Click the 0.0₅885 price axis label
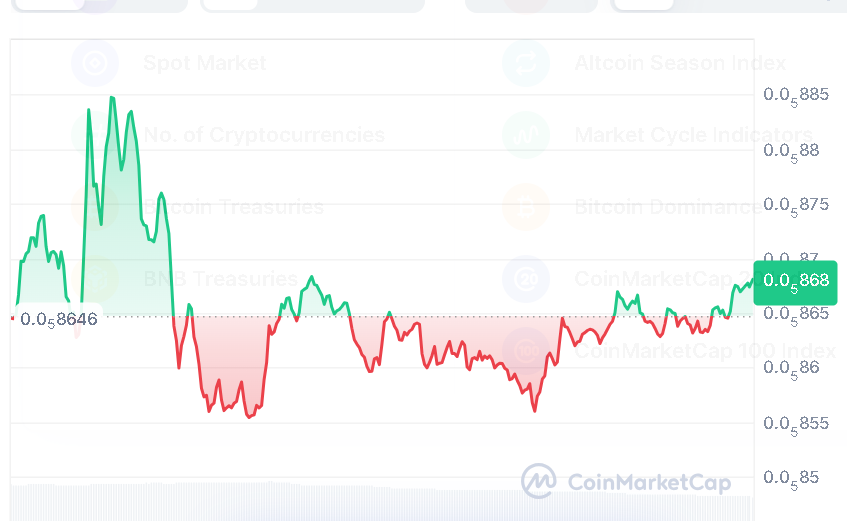Viewport: 847px width, 521px height. coord(796,95)
